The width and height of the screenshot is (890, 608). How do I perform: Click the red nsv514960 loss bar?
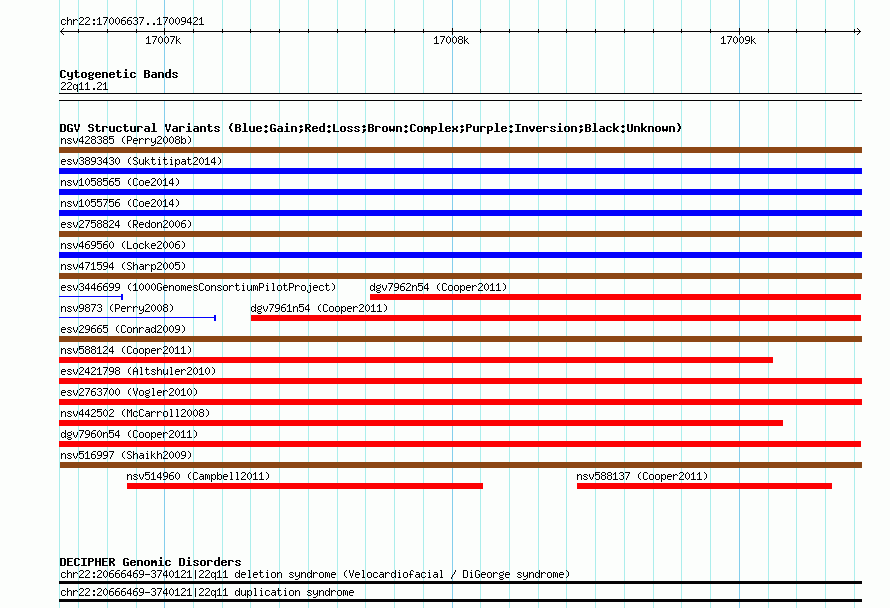click(x=305, y=486)
